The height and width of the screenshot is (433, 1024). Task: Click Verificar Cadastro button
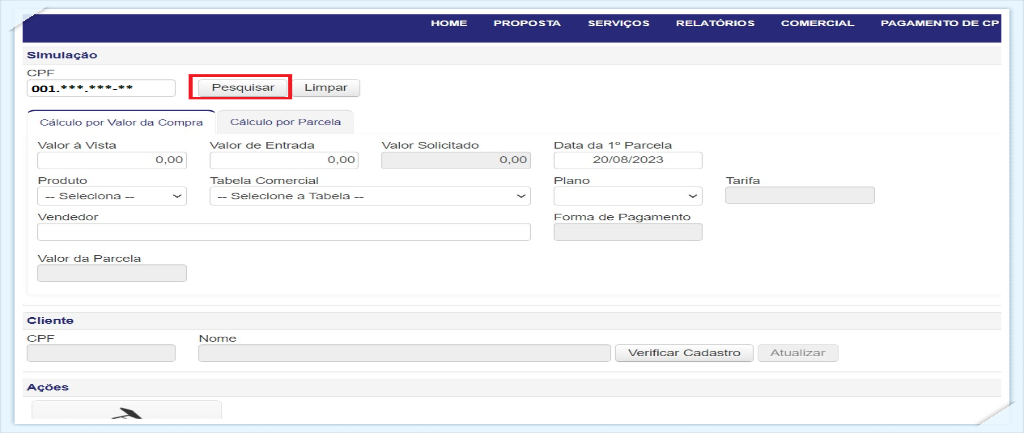(684, 353)
